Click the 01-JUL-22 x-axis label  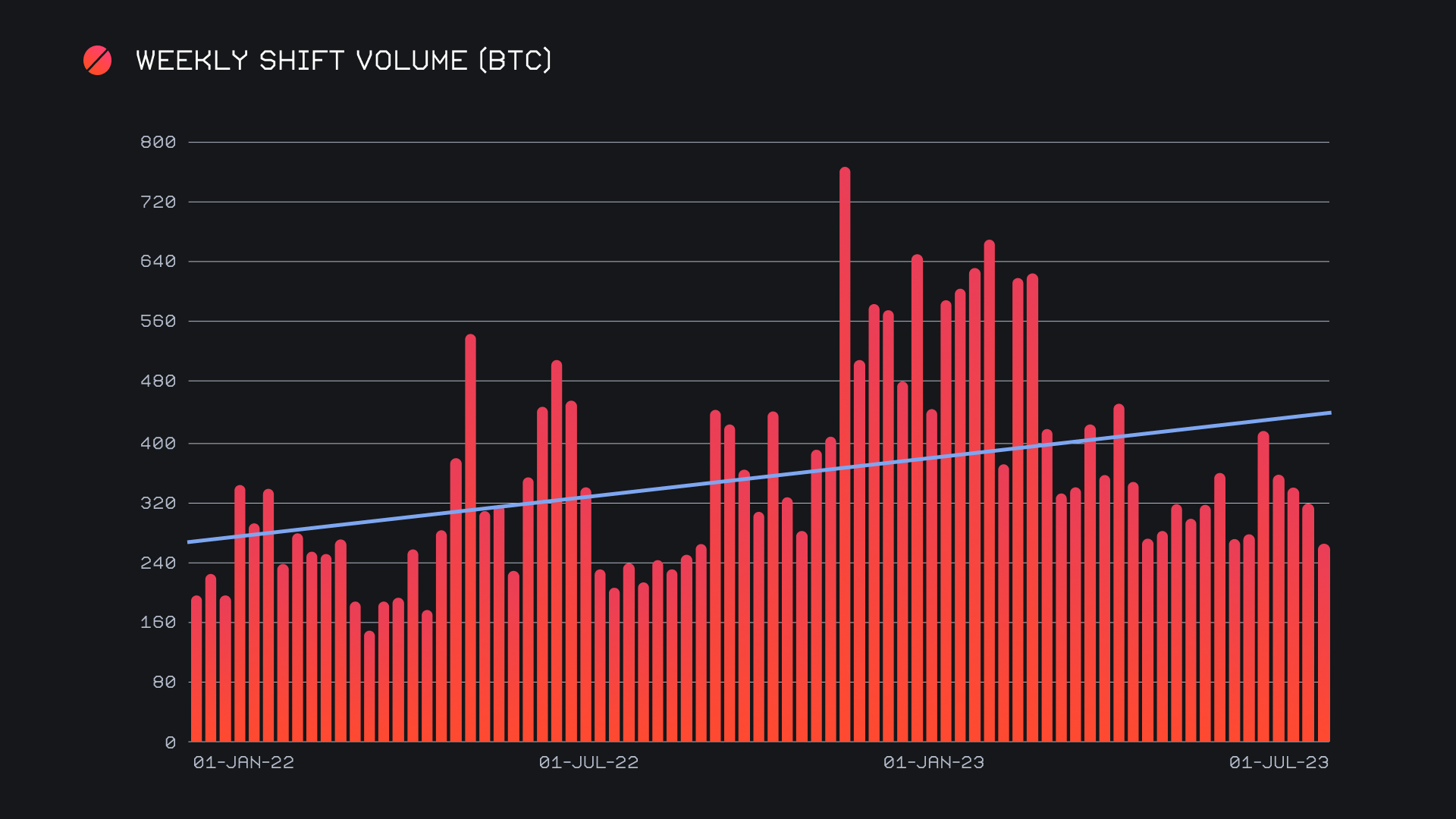click(588, 763)
